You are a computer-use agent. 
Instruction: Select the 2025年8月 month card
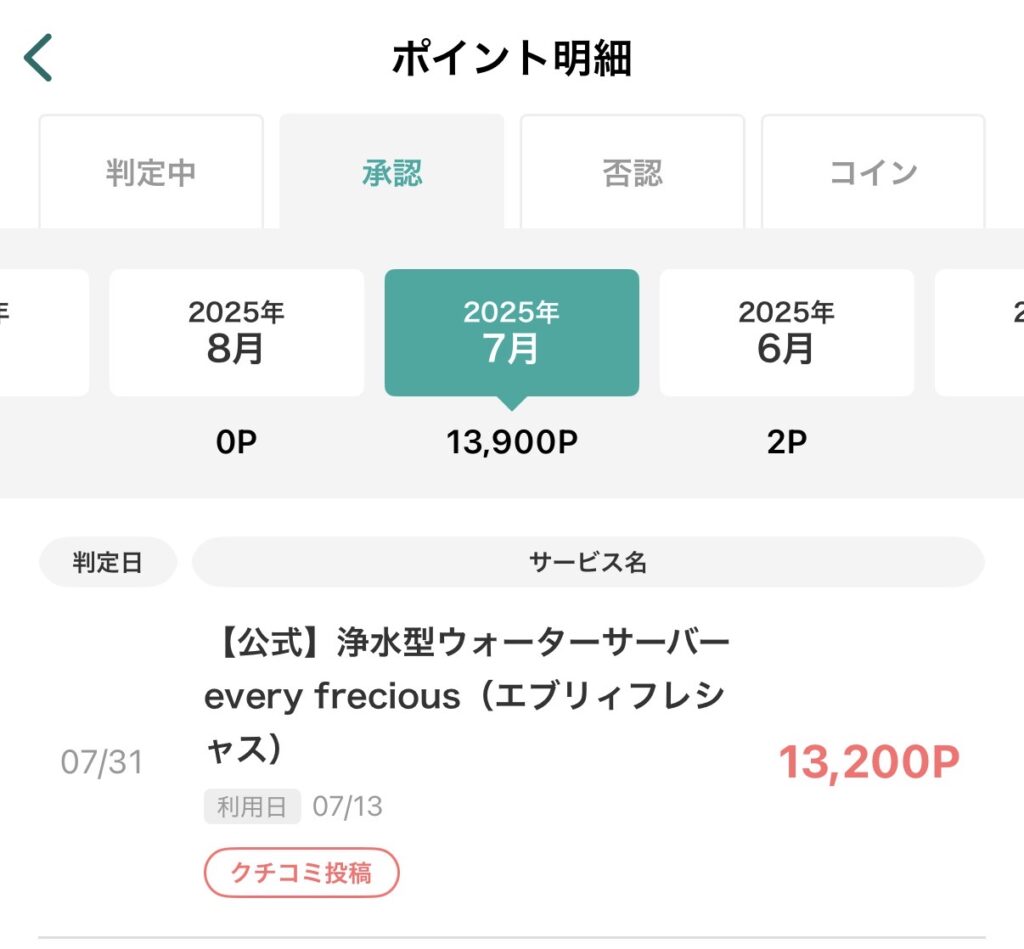tap(236, 332)
